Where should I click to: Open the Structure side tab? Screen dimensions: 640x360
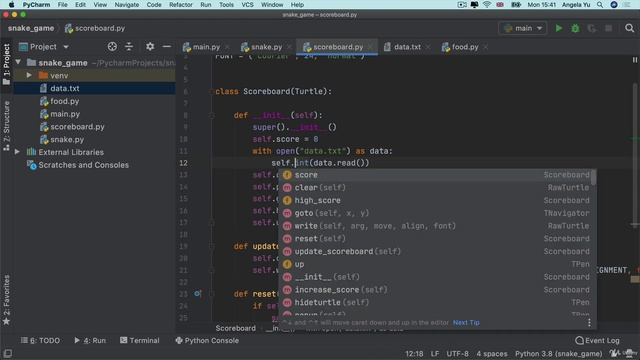6,126
